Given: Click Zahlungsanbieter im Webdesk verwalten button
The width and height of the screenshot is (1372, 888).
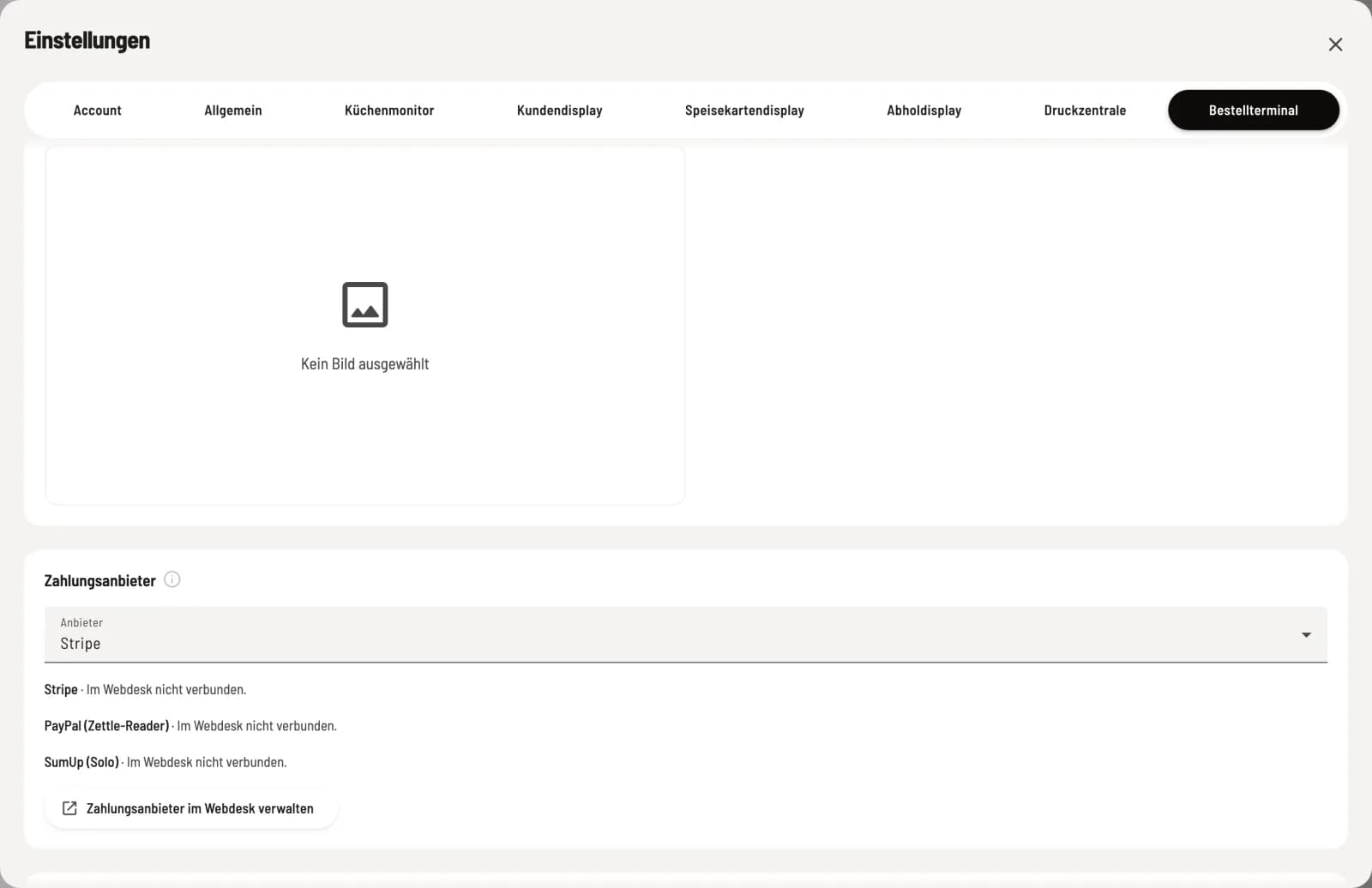Looking at the screenshot, I should click(x=191, y=808).
